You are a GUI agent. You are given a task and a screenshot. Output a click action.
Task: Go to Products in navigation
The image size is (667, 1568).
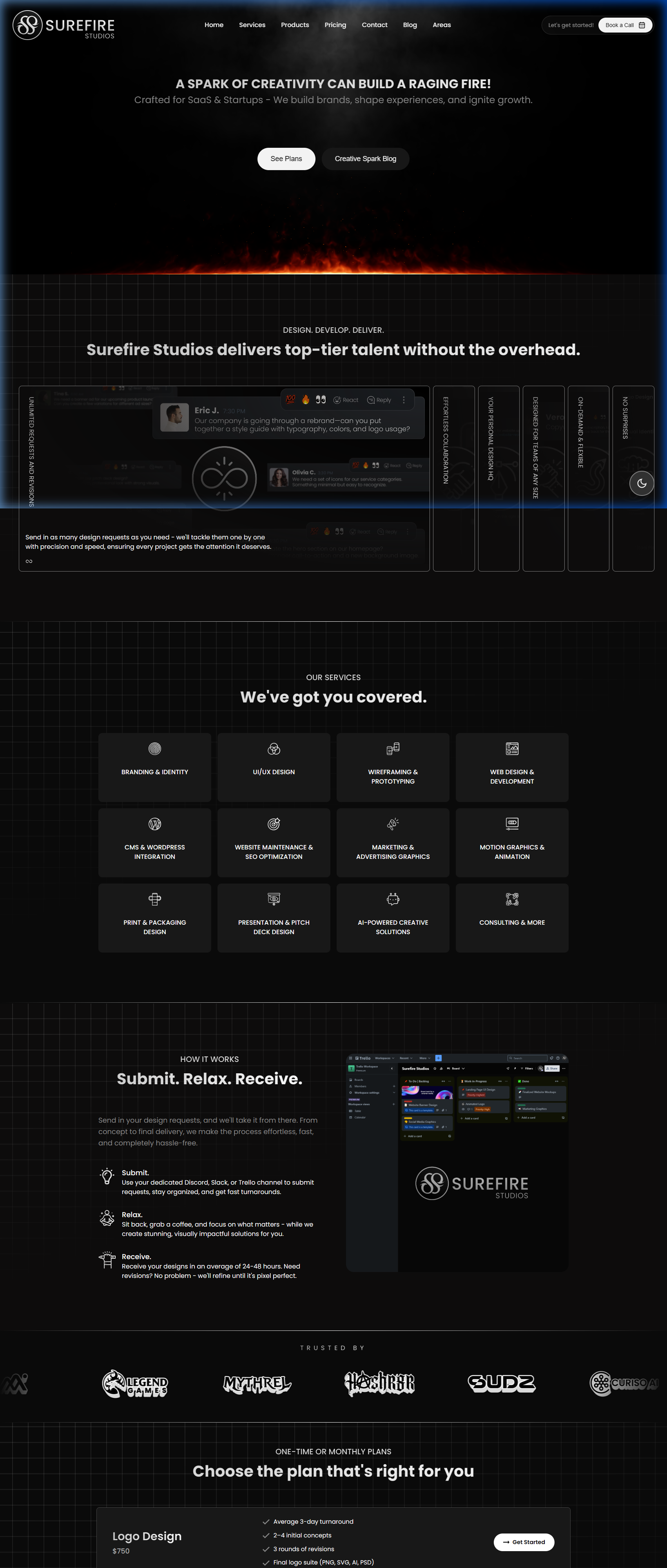295,25
